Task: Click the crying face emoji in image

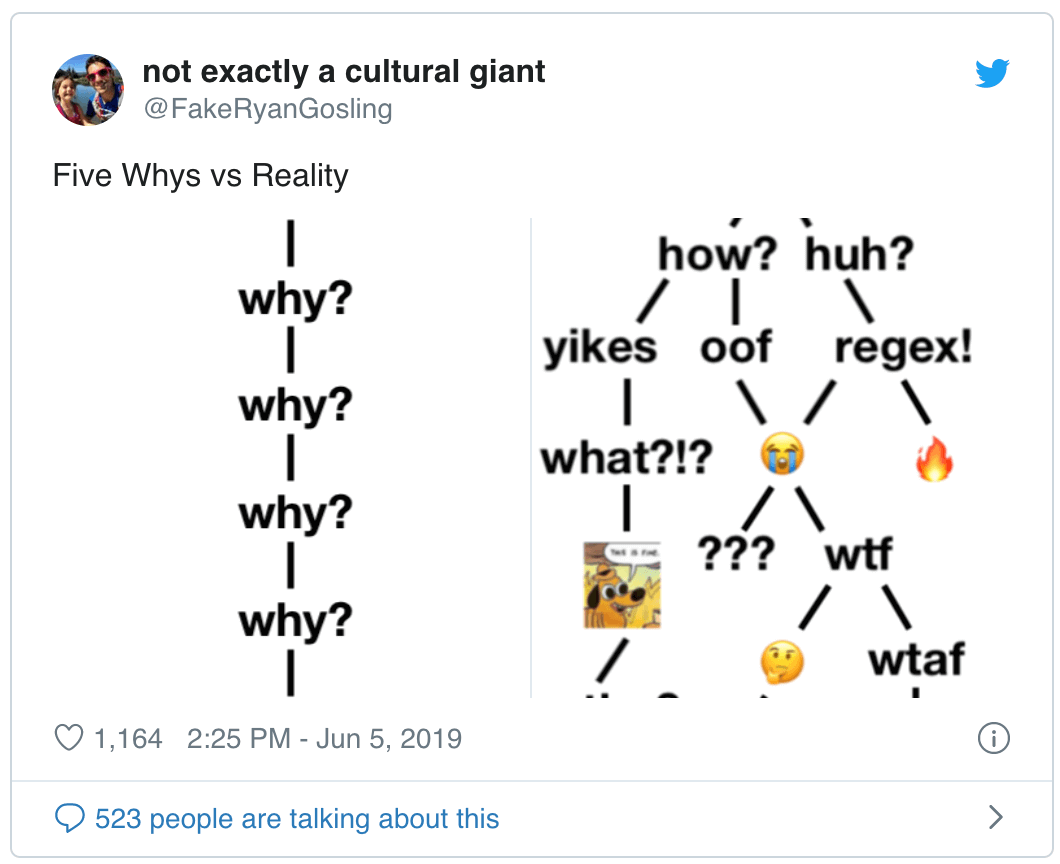Action: pyautogui.click(x=781, y=454)
